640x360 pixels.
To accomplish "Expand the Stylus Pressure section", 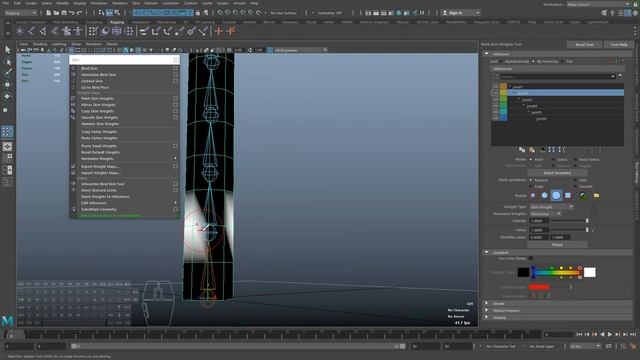I will (486, 310).
